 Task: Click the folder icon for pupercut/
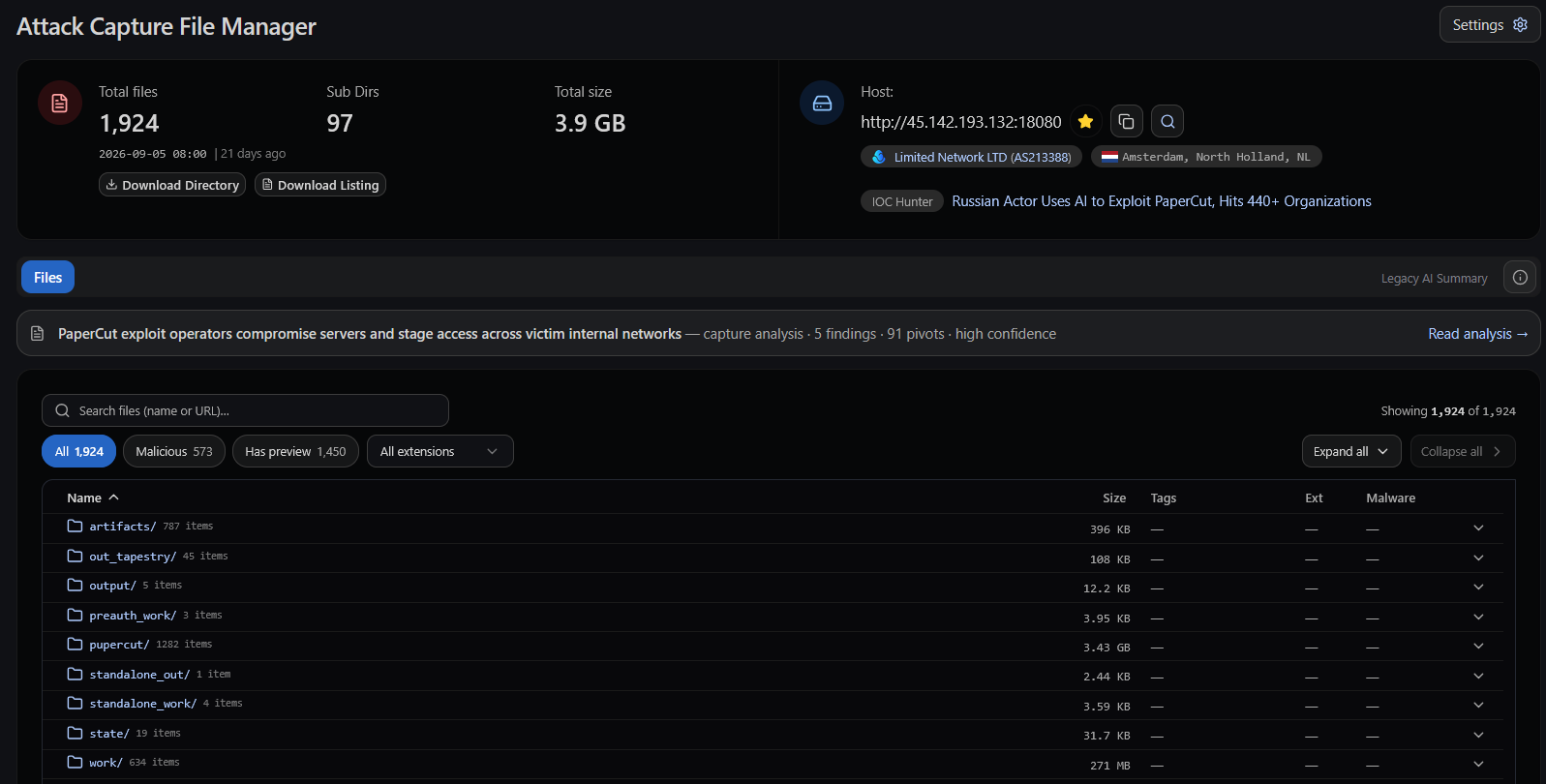[75, 644]
